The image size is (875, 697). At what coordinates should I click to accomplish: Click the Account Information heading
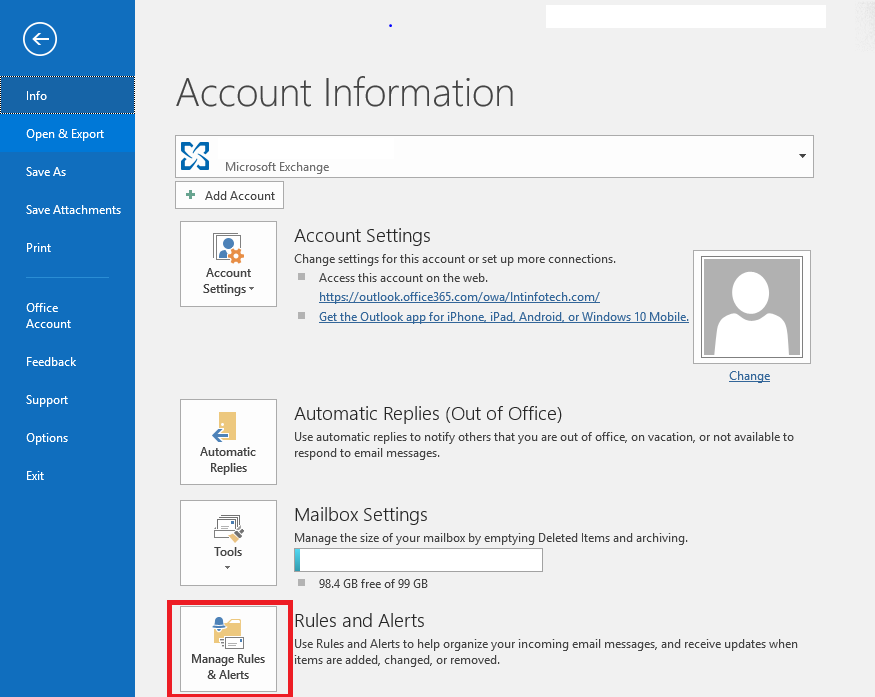tap(345, 93)
